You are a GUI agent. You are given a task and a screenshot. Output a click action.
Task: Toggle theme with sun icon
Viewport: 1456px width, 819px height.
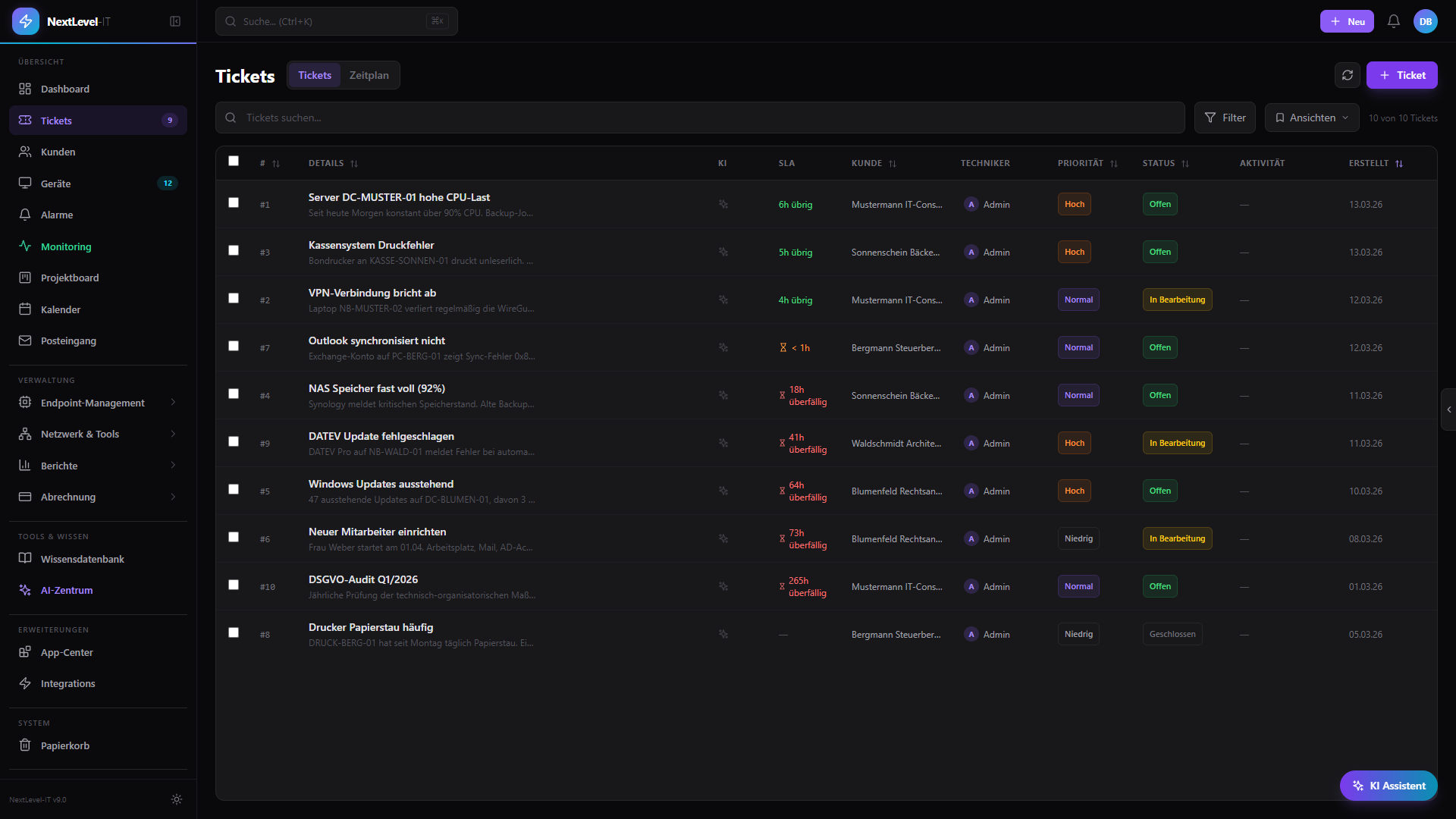[x=177, y=799]
